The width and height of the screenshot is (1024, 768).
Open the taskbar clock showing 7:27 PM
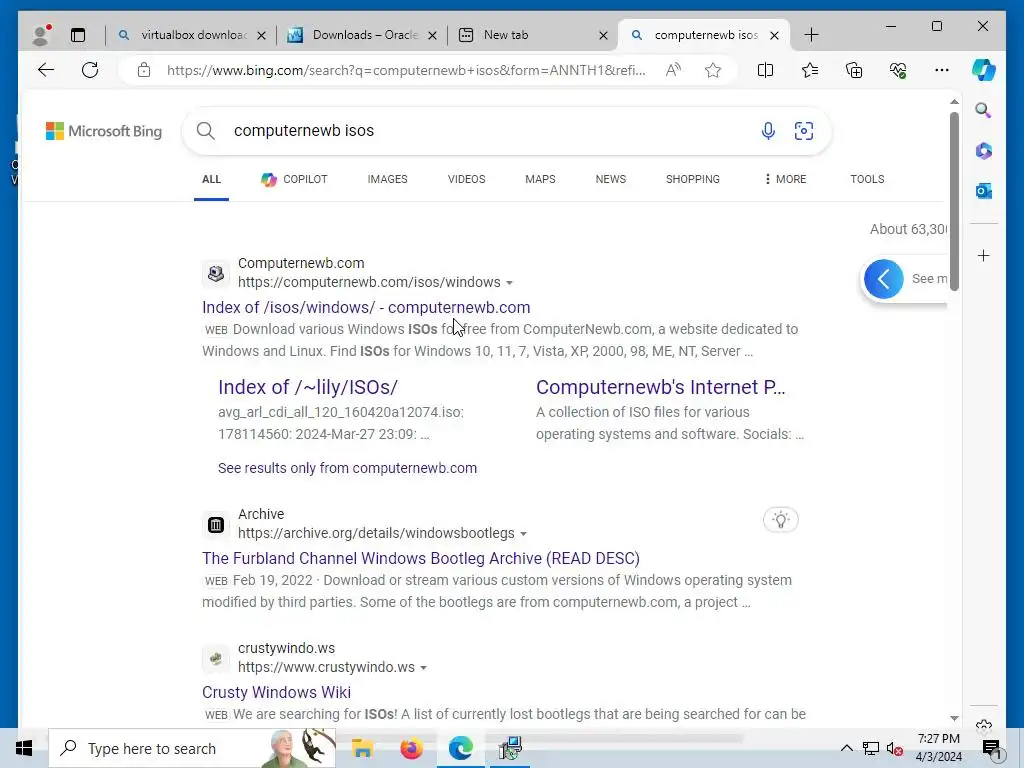click(938, 748)
